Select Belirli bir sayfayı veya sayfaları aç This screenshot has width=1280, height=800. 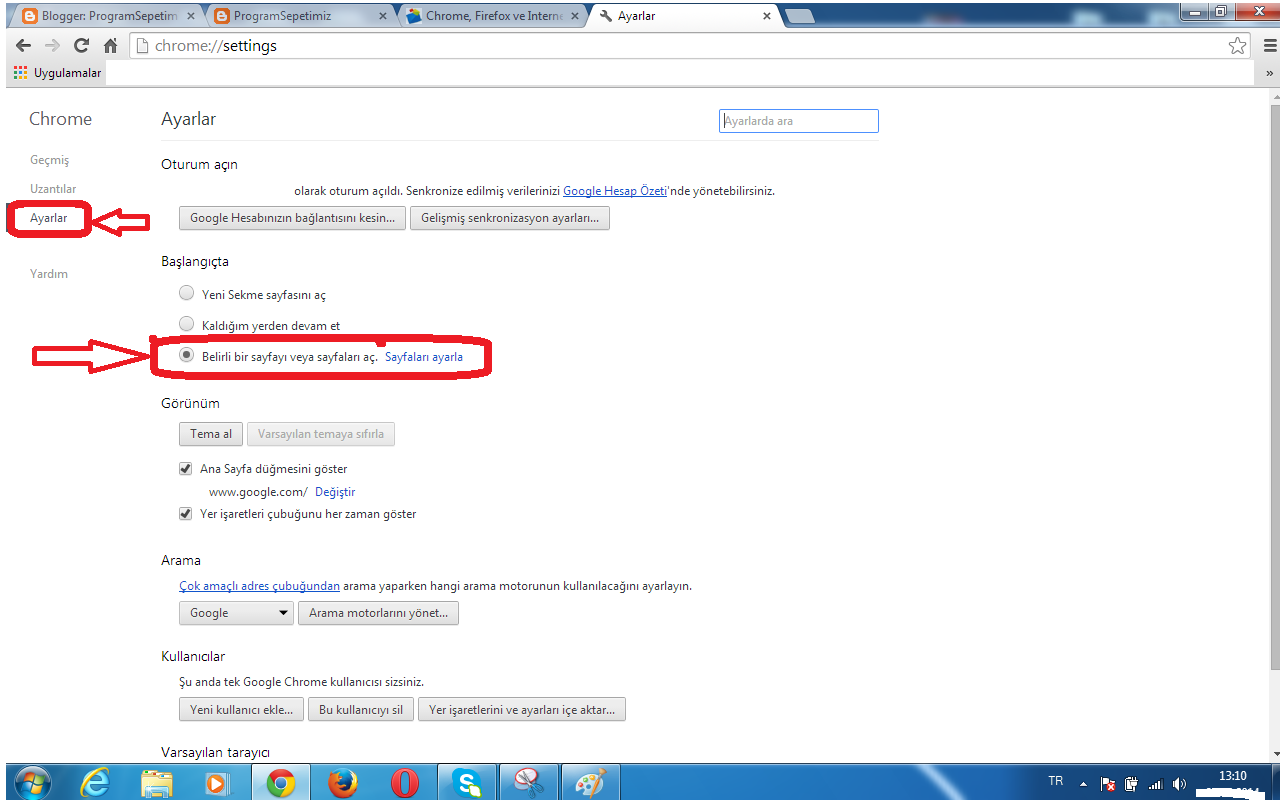tap(186, 355)
